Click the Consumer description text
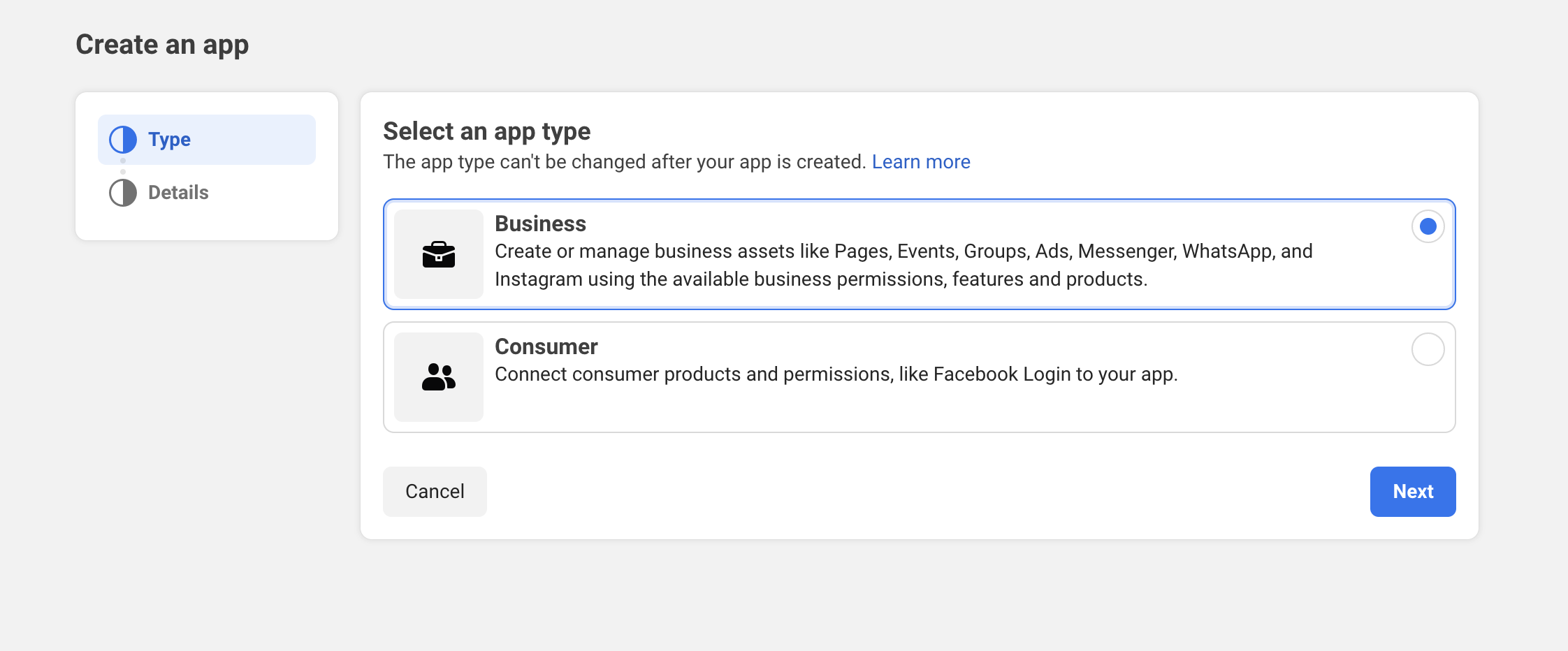Viewport: 1568px width, 651px height. coord(836,374)
